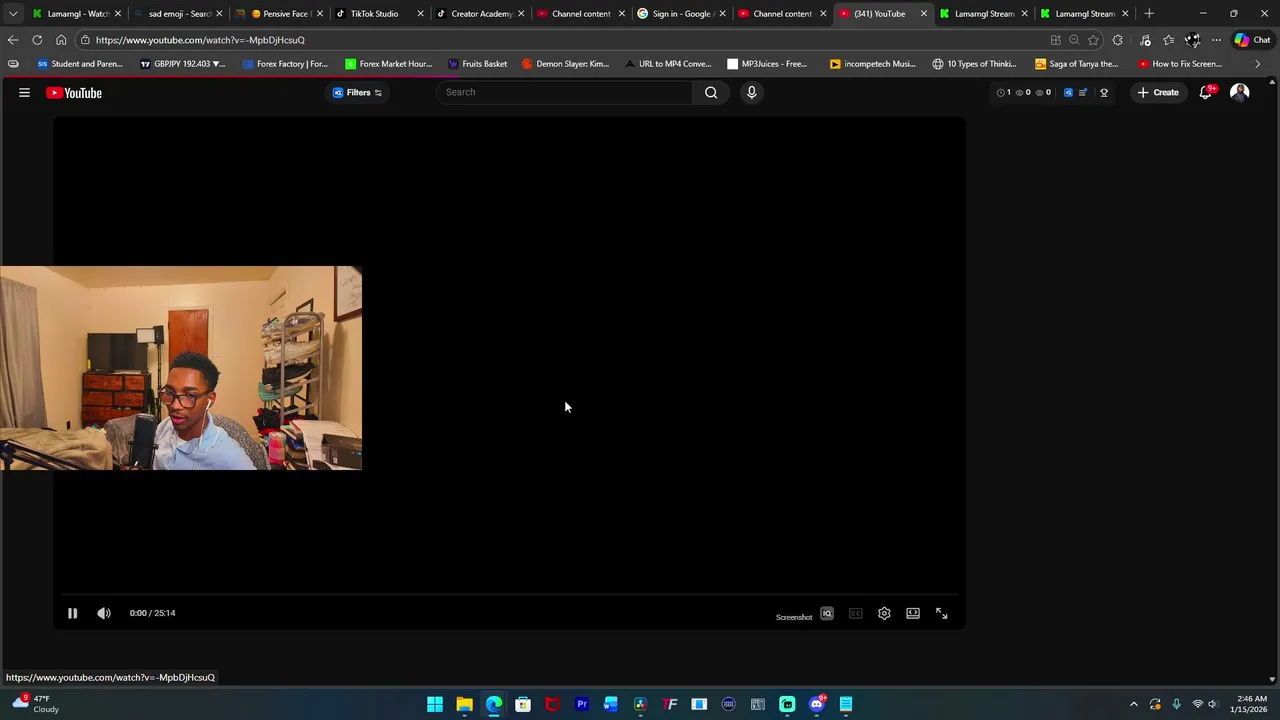The image size is (1280, 720).
Task: Open a new browser tab
Action: [x=1149, y=14]
